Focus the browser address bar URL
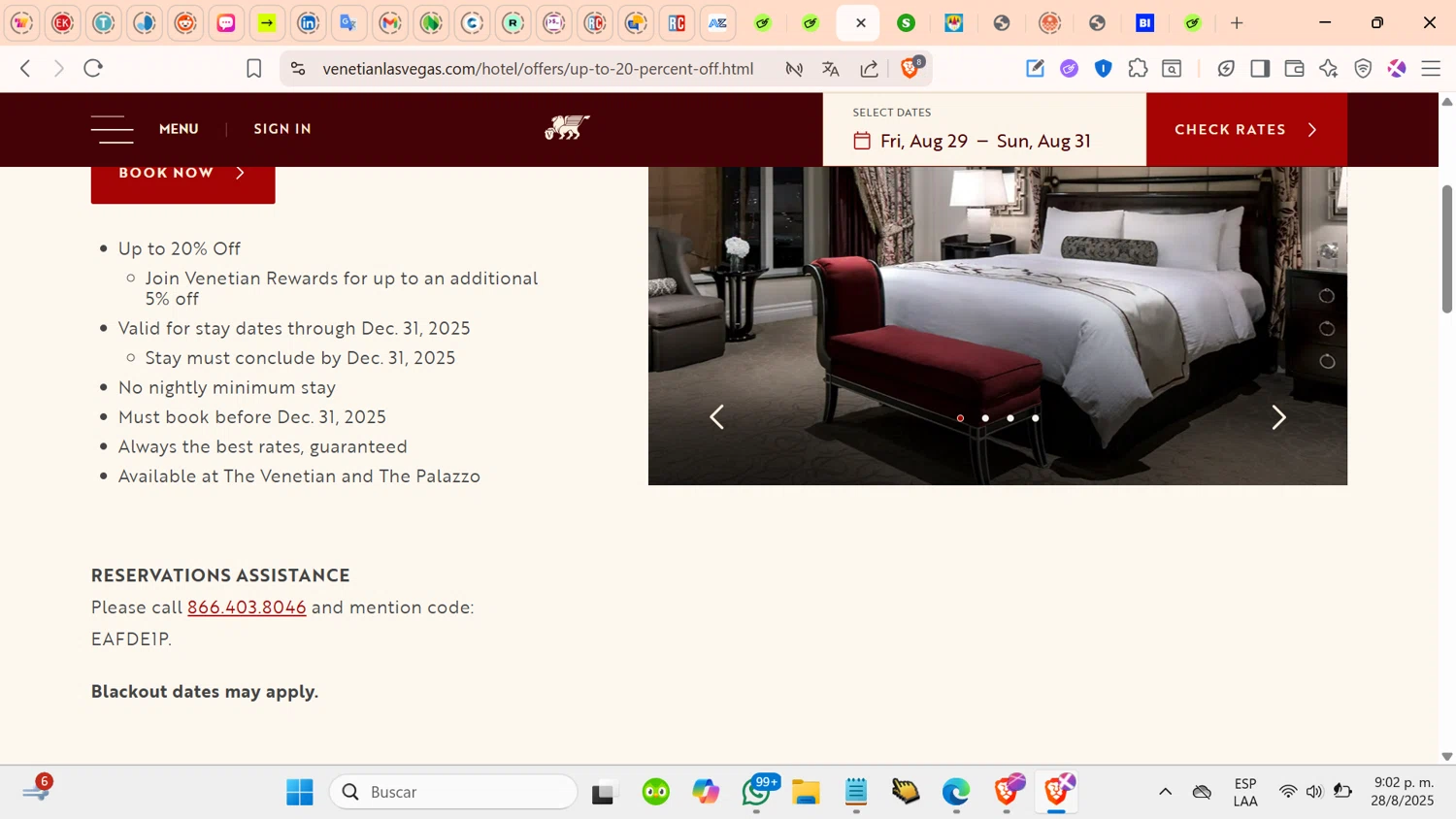 [538, 69]
